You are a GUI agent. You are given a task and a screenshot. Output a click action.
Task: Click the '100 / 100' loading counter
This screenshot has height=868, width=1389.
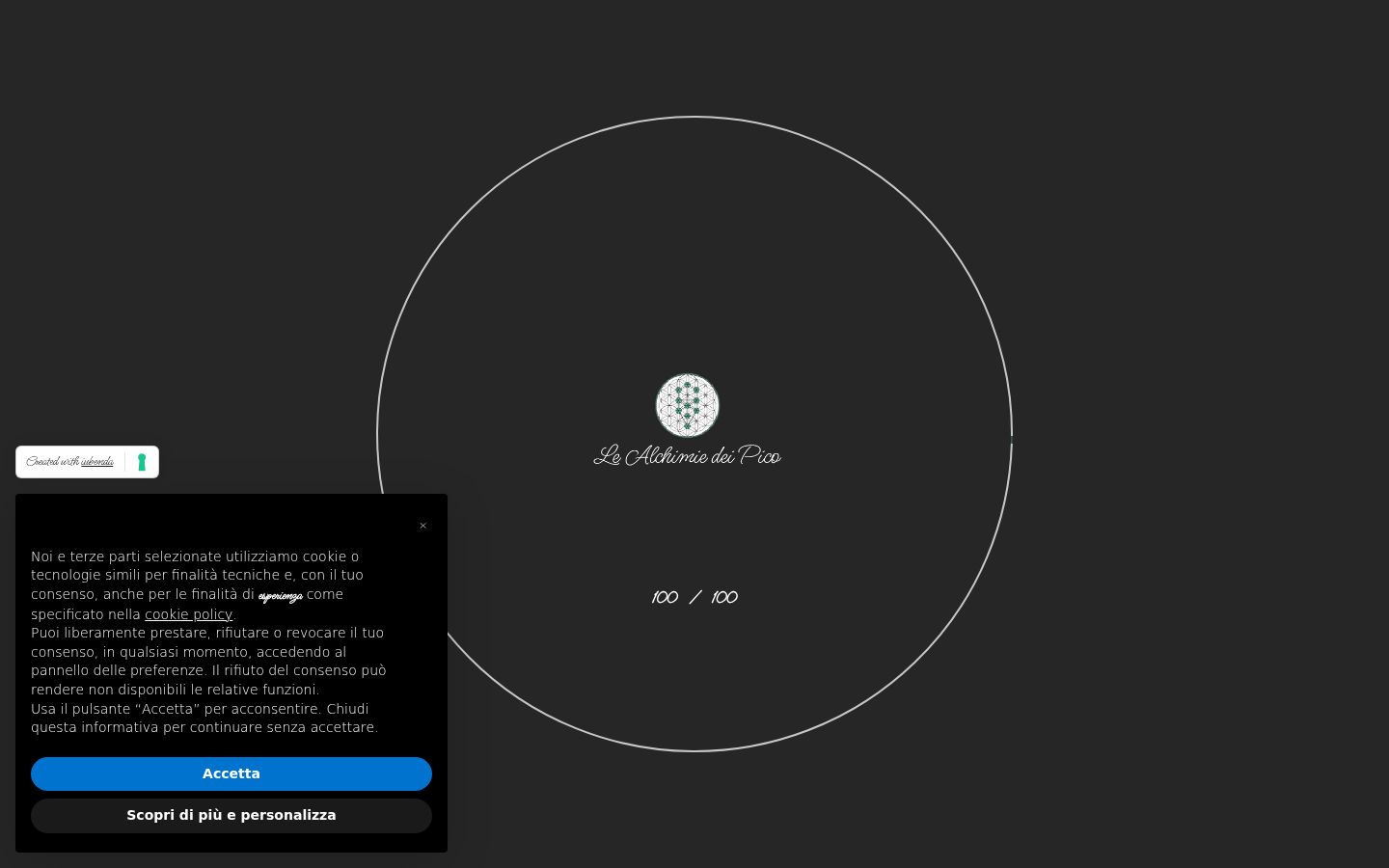point(694,597)
